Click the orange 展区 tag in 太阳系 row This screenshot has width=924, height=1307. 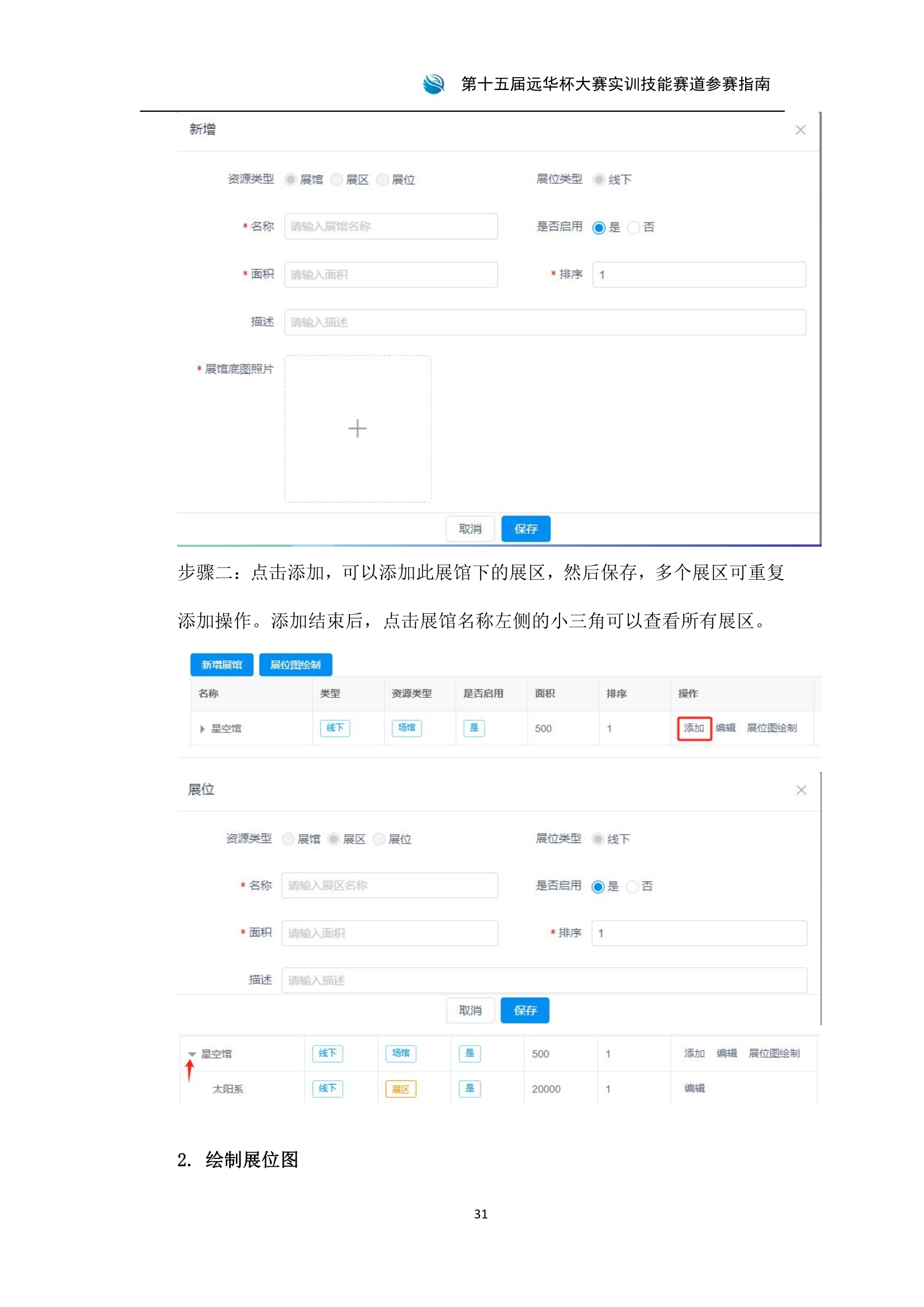pyautogui.click(x=401, y=1089)
